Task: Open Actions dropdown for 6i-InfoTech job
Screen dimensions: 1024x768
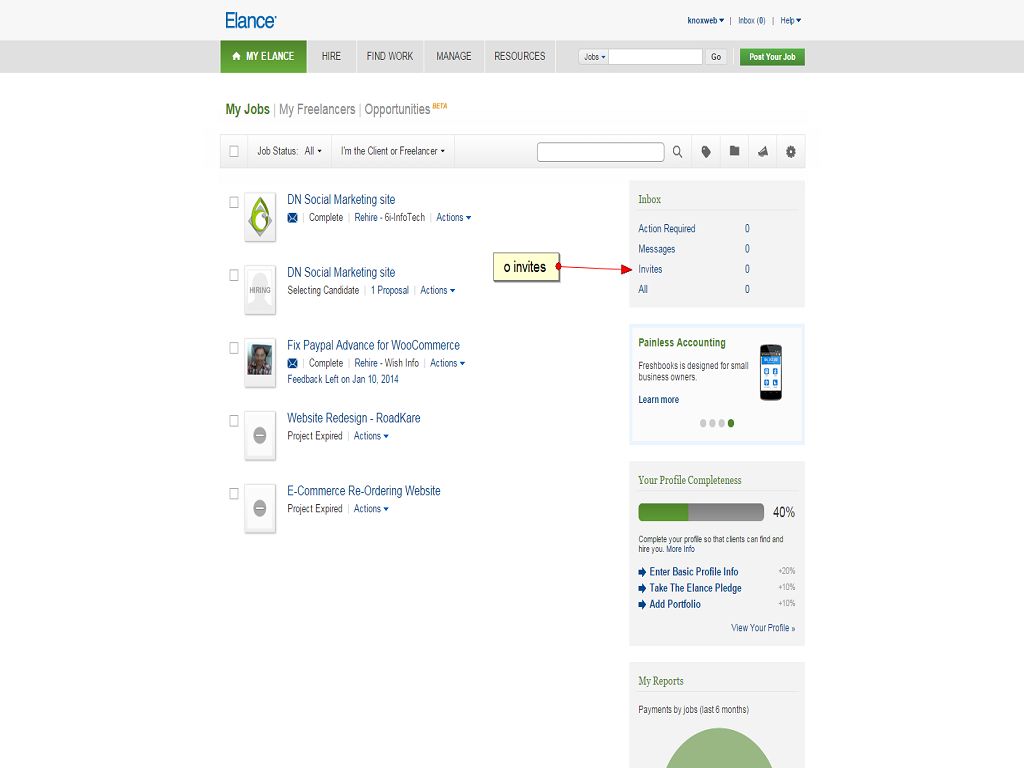Action: (x=453, y=217)
